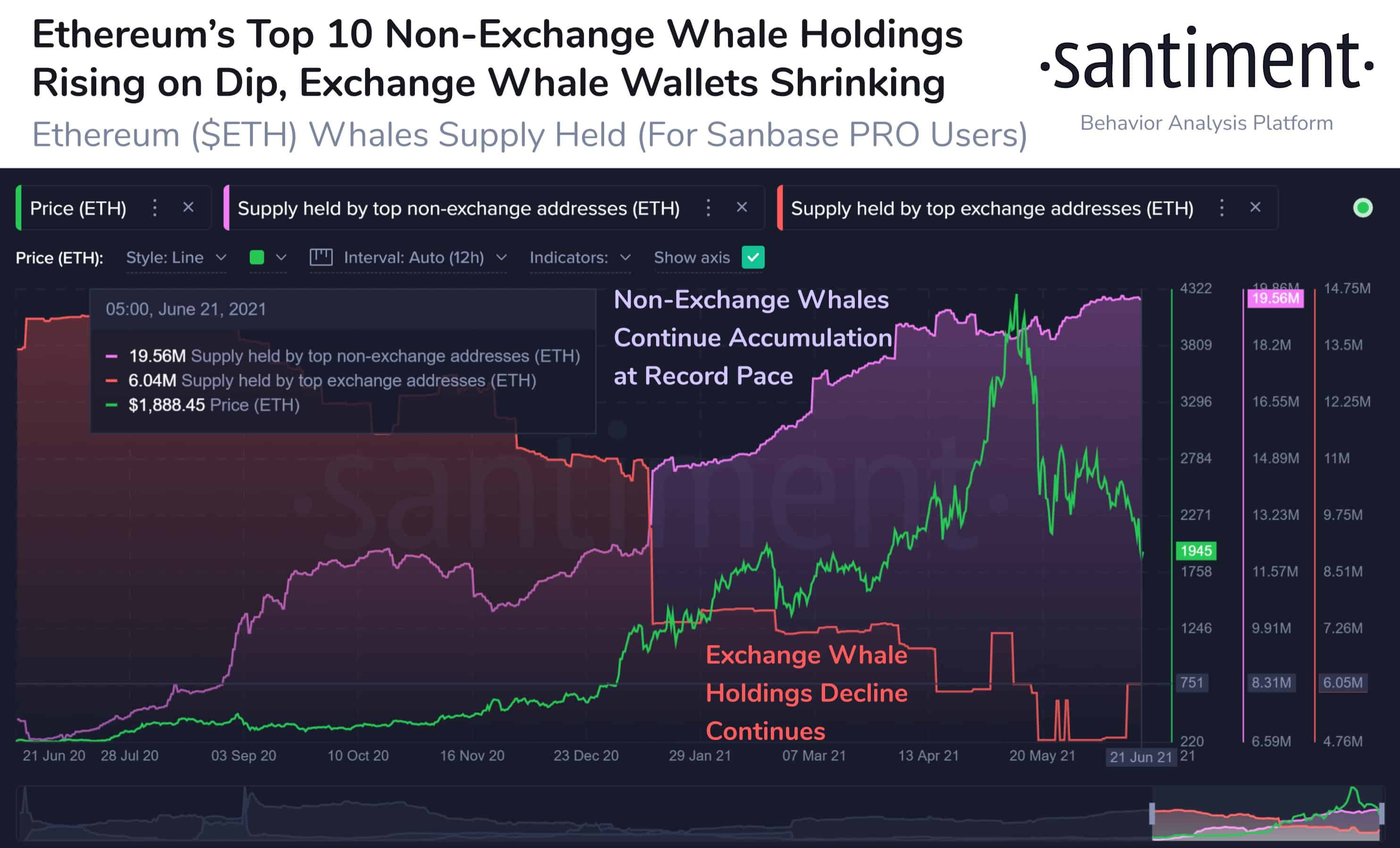
Task: Click the 1945 current price label
Action: (1196, 550)
